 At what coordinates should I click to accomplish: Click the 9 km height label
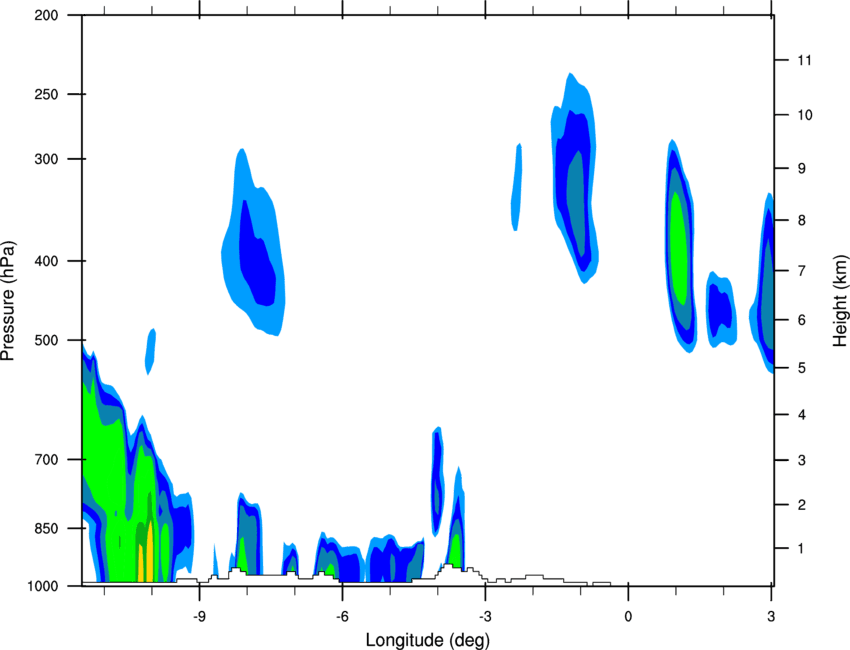coord(802,169)
